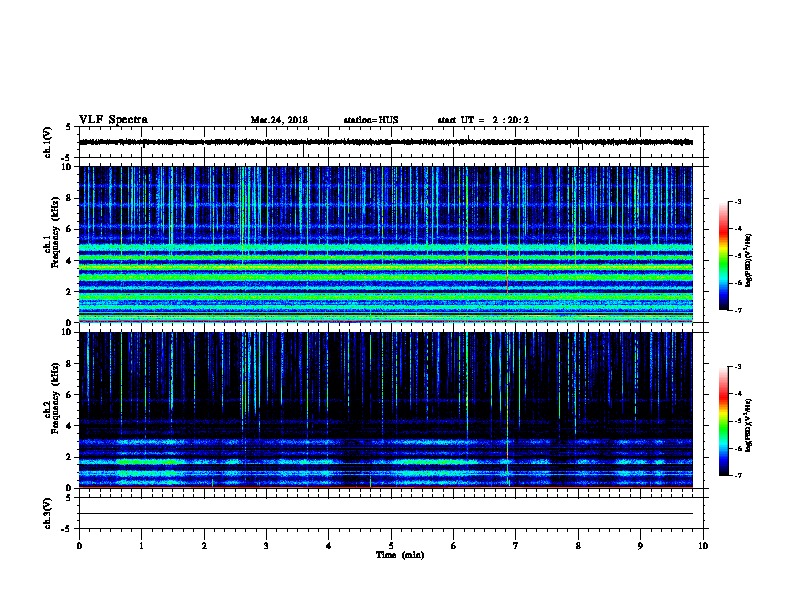Click time-axis tick label "8"

coord(578,546)
